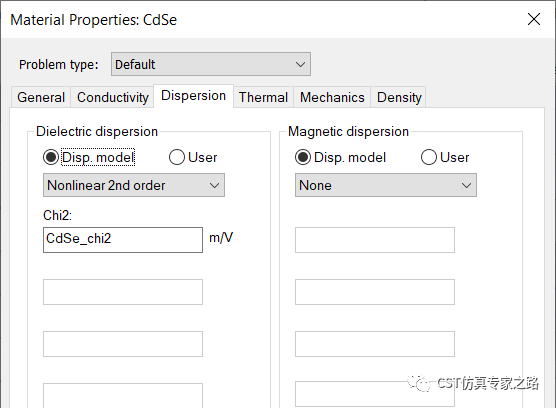The image size is (556, 408).
Task: Select the Dispersion tab
Action: tap(193, 96)
